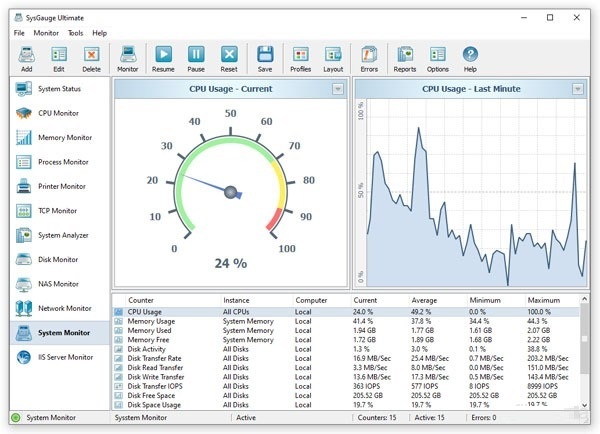Click the Add counter toolbar icon
600x434 pixels.
[x=27, y=55]
